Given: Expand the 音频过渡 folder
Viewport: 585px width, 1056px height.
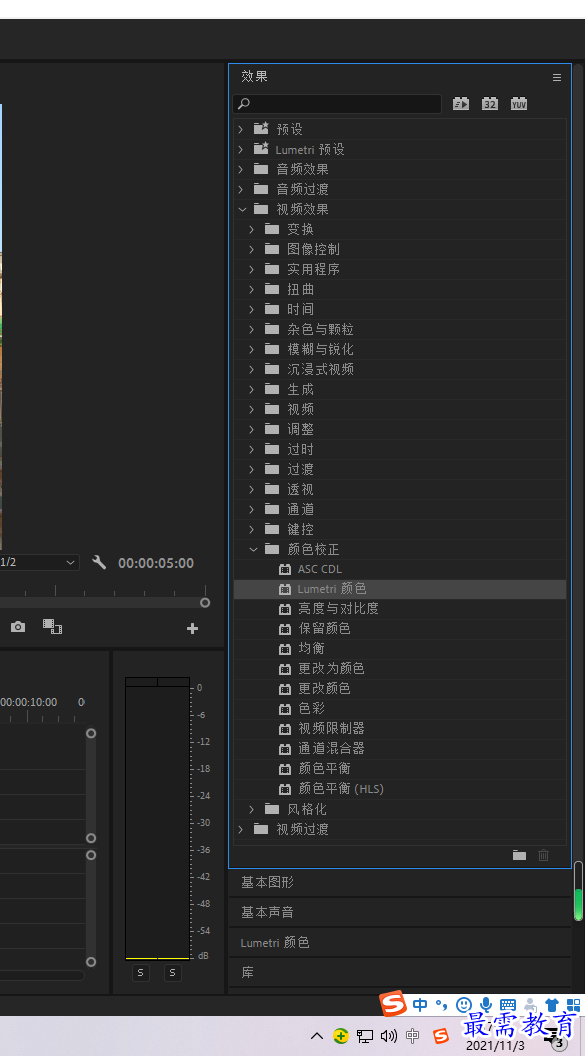Looking at the screenshot, I should pos(241,189).
